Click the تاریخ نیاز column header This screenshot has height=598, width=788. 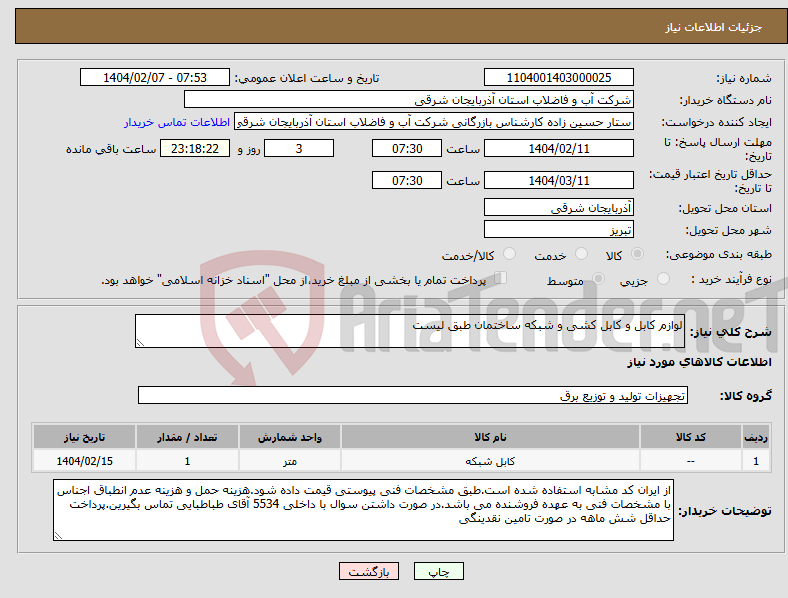84,437
